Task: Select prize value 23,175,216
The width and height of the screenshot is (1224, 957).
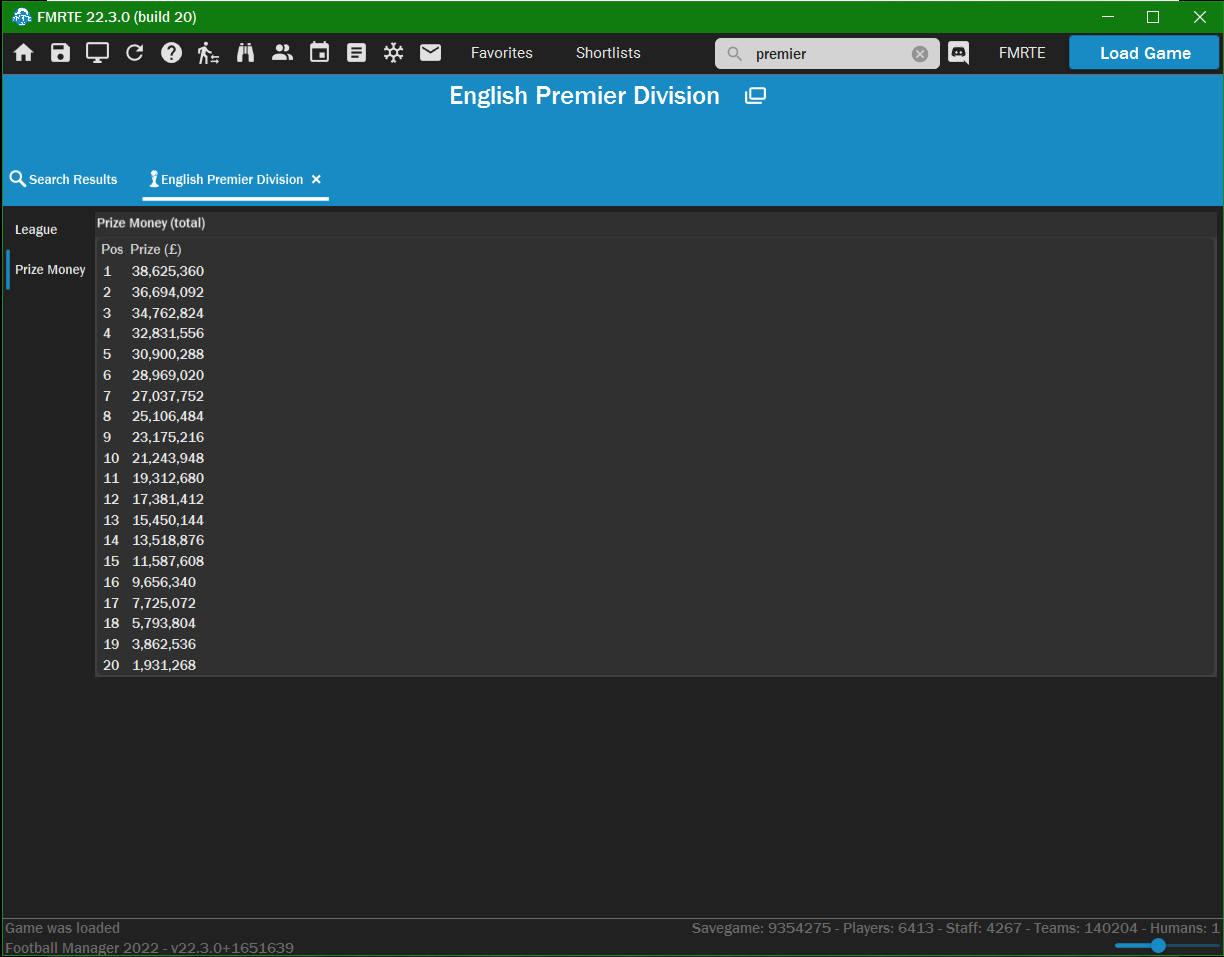Action: tap(168, 437)
